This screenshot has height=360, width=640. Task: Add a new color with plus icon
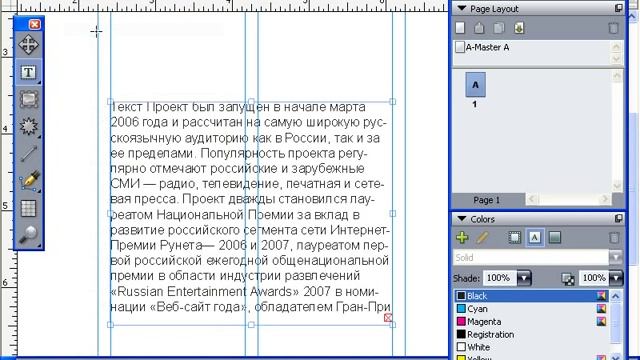pos(462,237)
